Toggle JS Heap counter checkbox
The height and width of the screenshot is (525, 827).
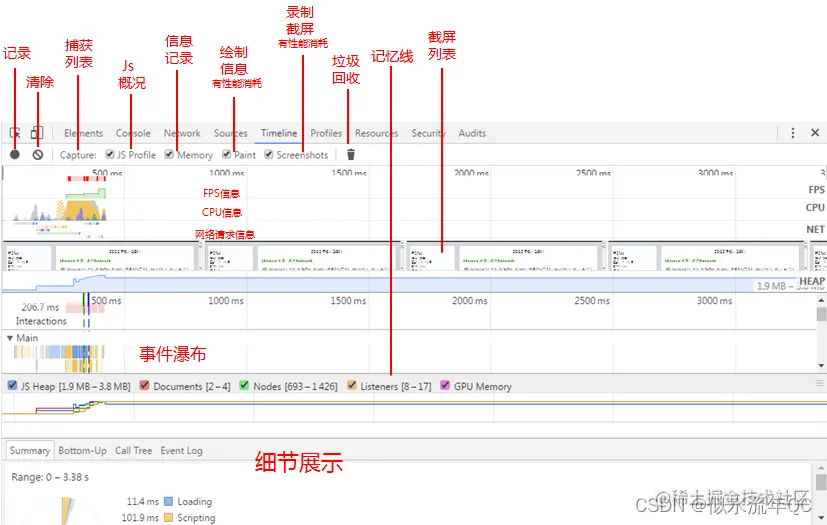click(13, 385)
